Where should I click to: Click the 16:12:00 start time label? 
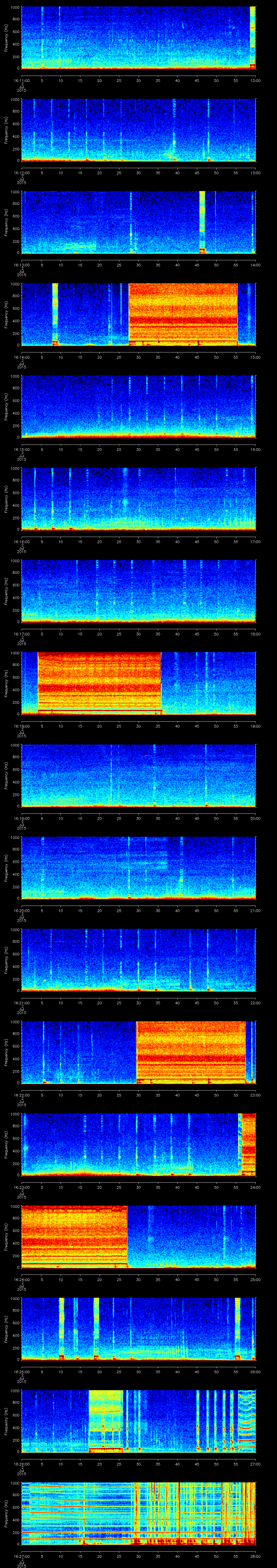coord(21,173)
